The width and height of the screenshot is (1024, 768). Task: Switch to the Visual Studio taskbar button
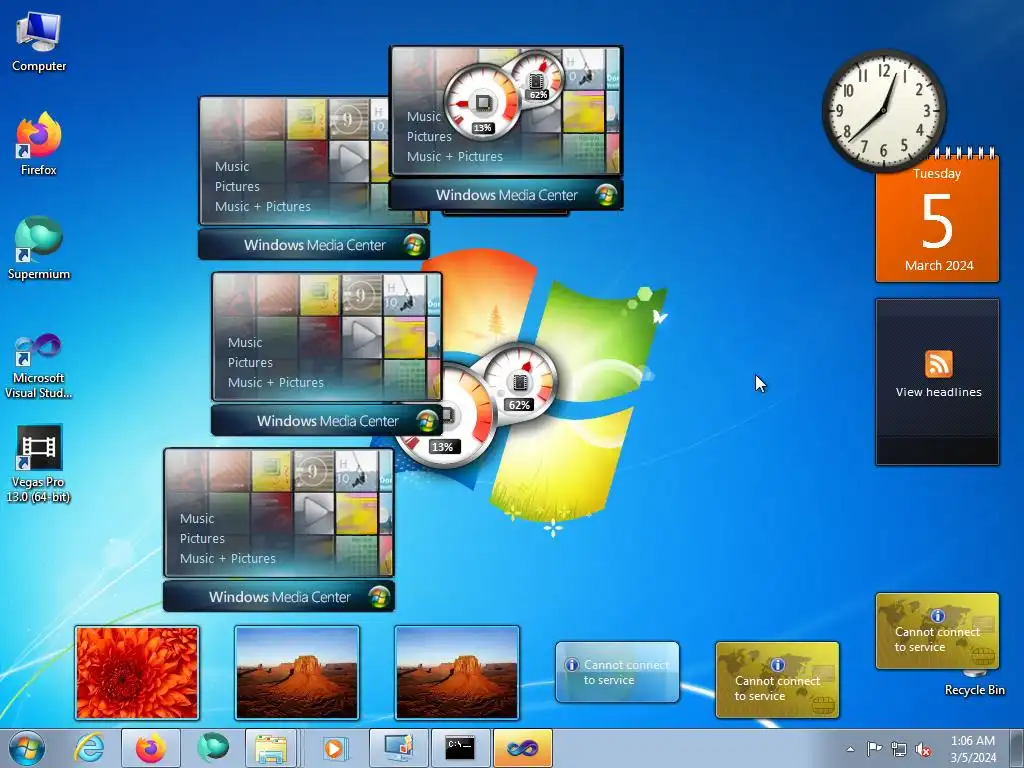pos(522,748)
